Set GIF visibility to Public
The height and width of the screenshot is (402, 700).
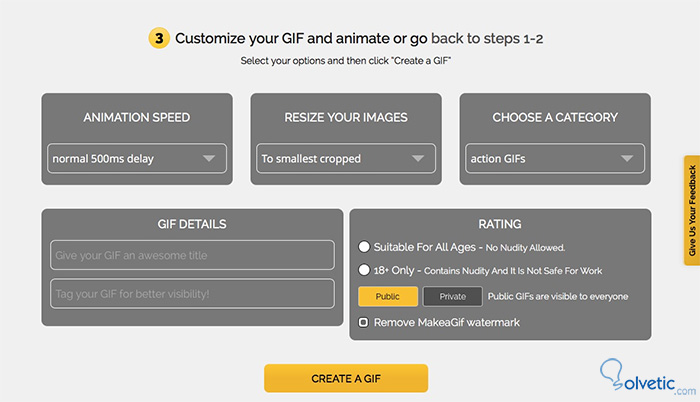(x=388, y=296)
